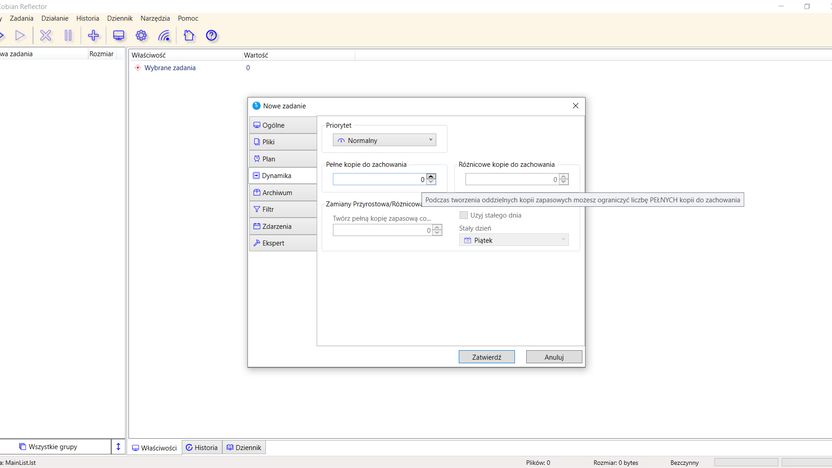Add new task with plus icon
Image resolution: width=832 pixels, height=468 pixels.
point(93,36)
